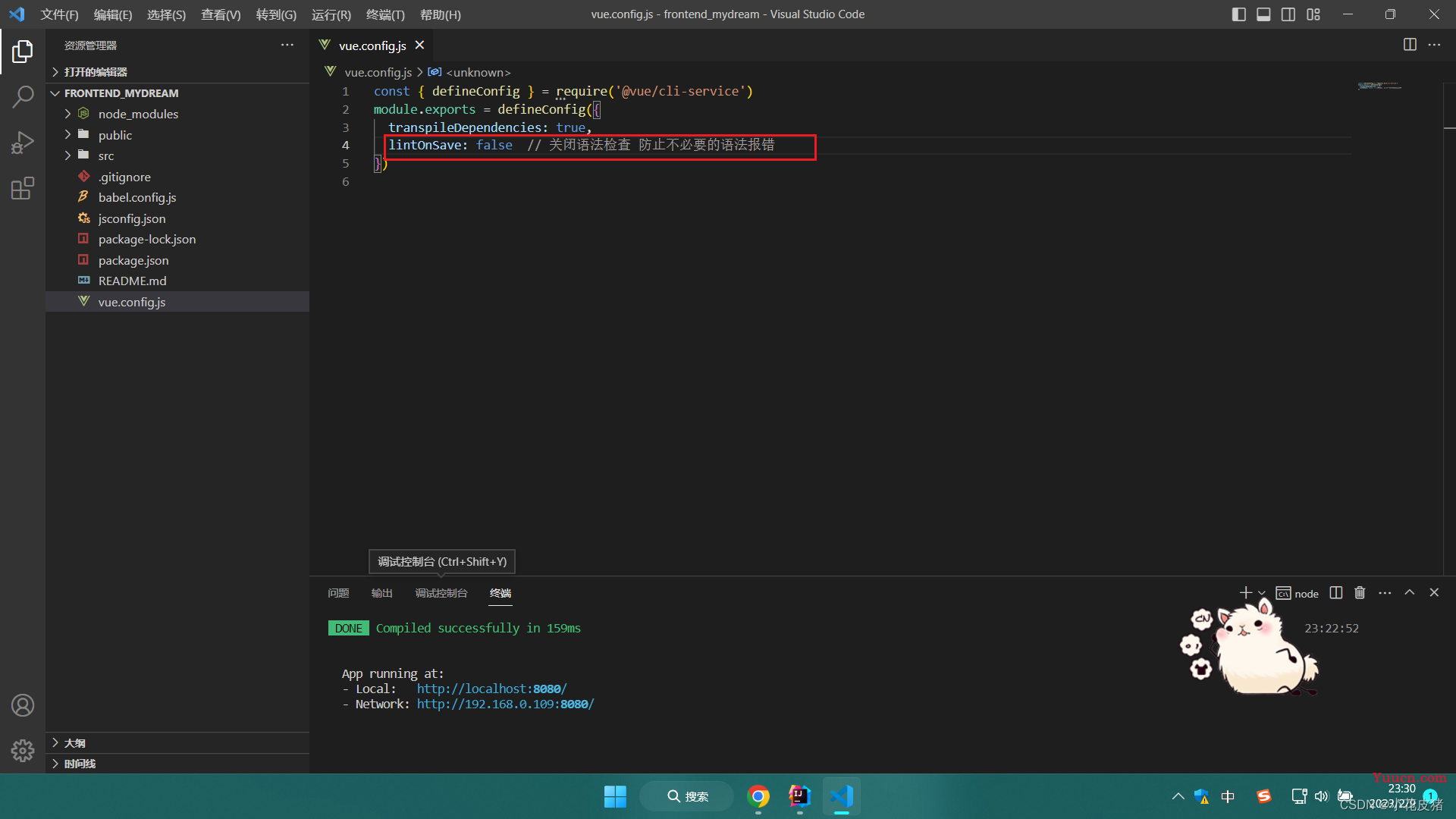Kill the terminal with trash icon
Screen dimensions: 1456x819
[x=1360, y=593]
